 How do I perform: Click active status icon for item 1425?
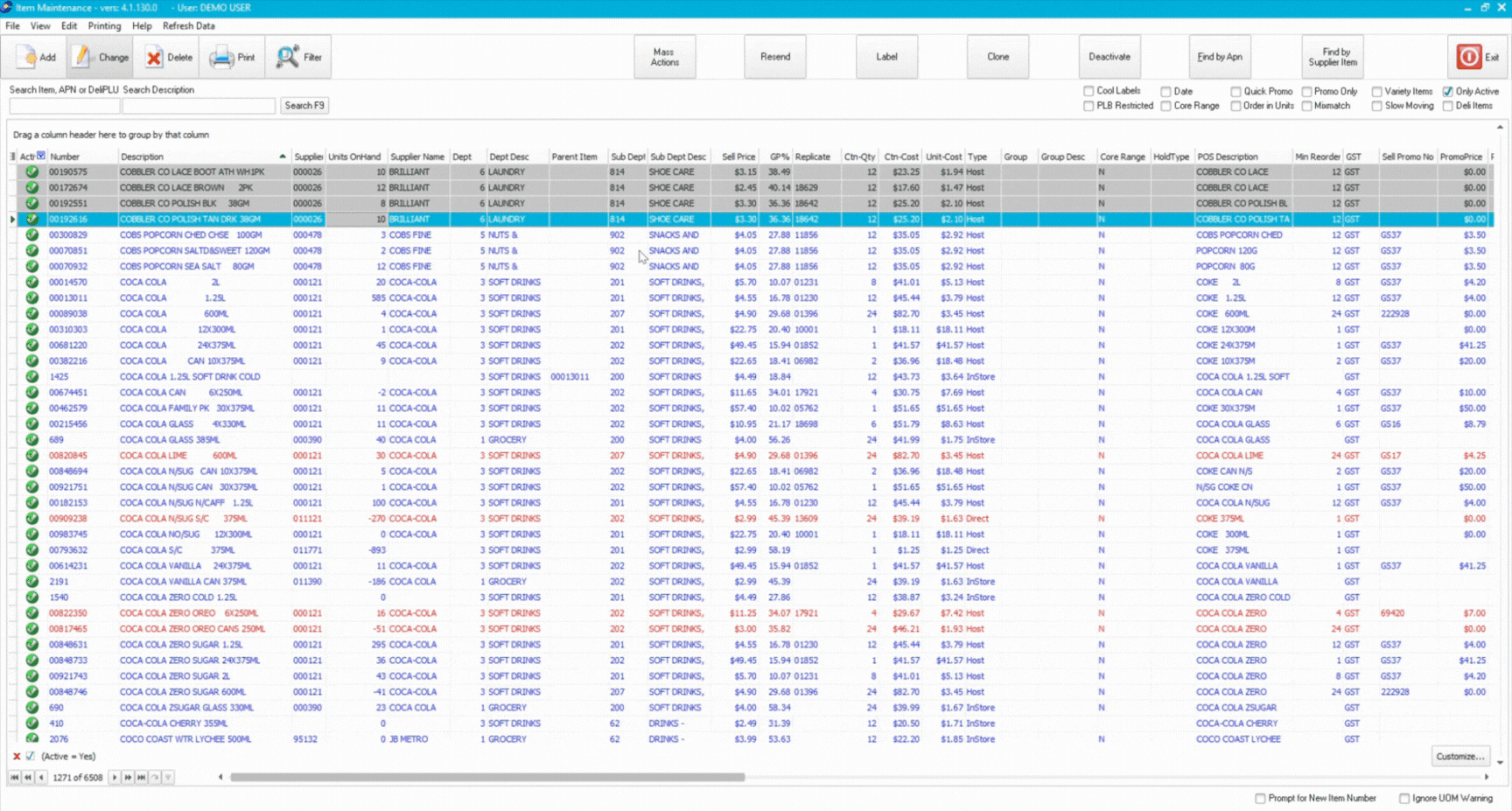click(x=32, y=377)
